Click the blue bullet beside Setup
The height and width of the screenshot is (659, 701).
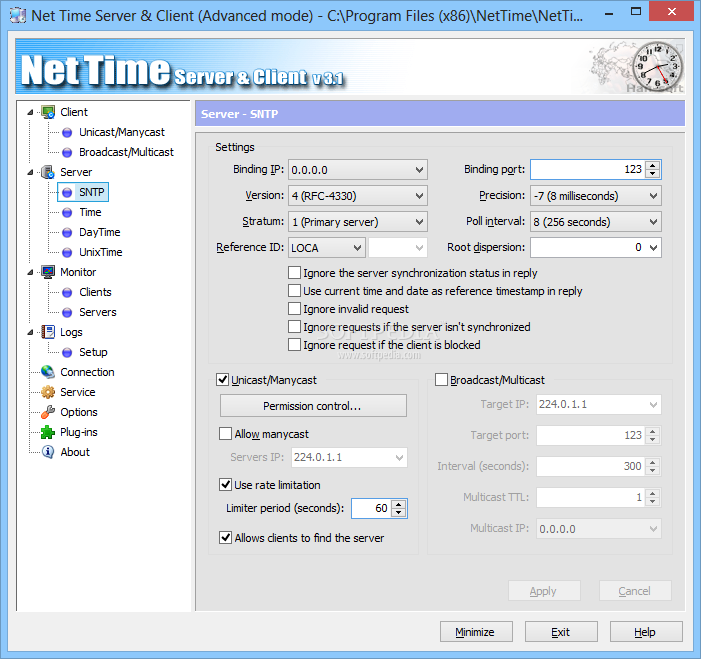(x=67, y=352)
